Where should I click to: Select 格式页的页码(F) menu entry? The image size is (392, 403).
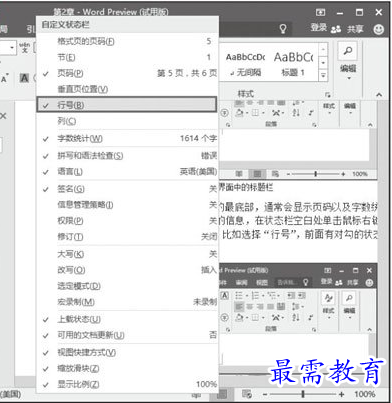coord(127,41)
